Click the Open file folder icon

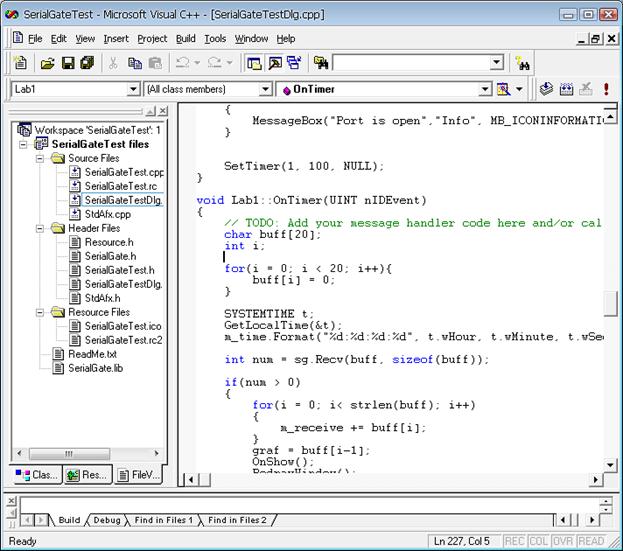click(x=47, y=63)
